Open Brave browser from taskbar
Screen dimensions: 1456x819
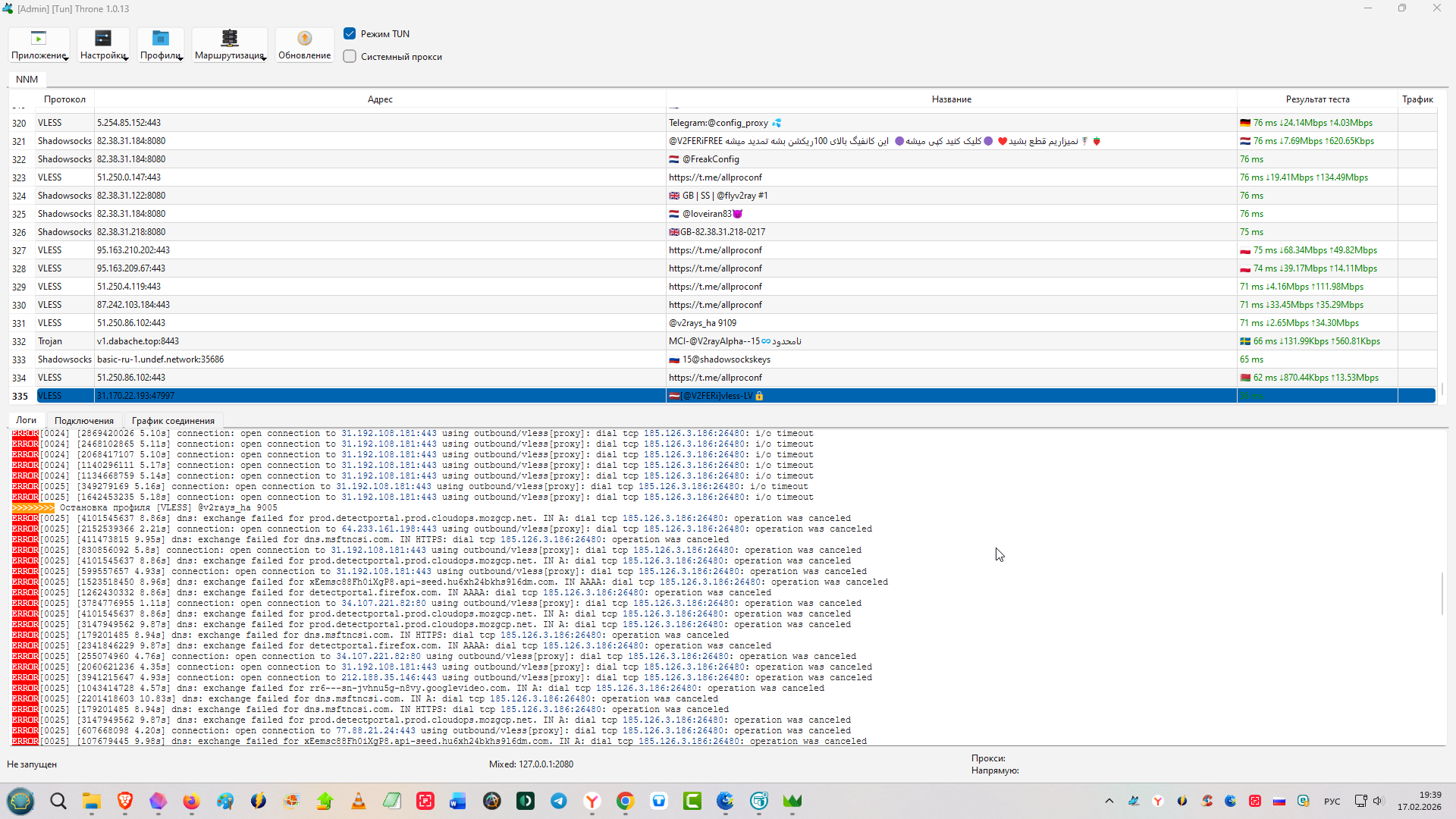pos(125,801)
